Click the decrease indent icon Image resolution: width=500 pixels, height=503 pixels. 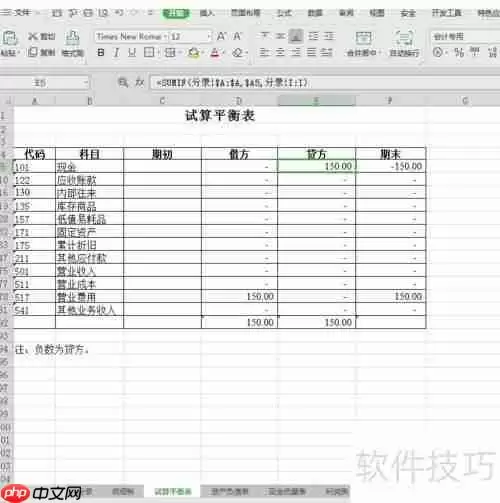(313, 36)
